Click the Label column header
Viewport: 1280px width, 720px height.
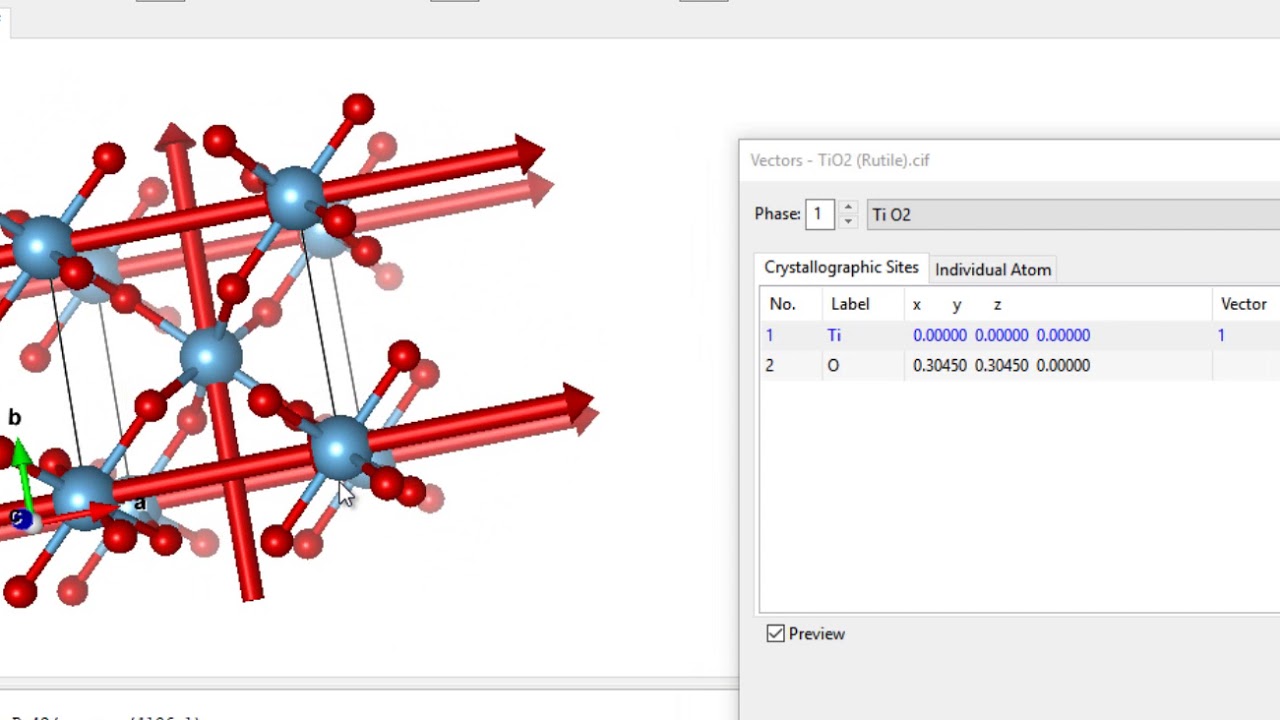(x=850, y=304)
